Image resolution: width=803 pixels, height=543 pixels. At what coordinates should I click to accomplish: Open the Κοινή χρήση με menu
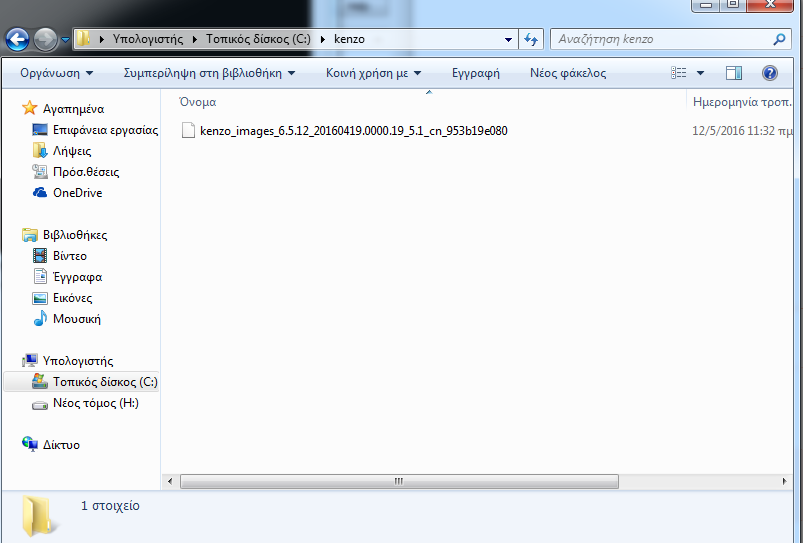point(373,73)
